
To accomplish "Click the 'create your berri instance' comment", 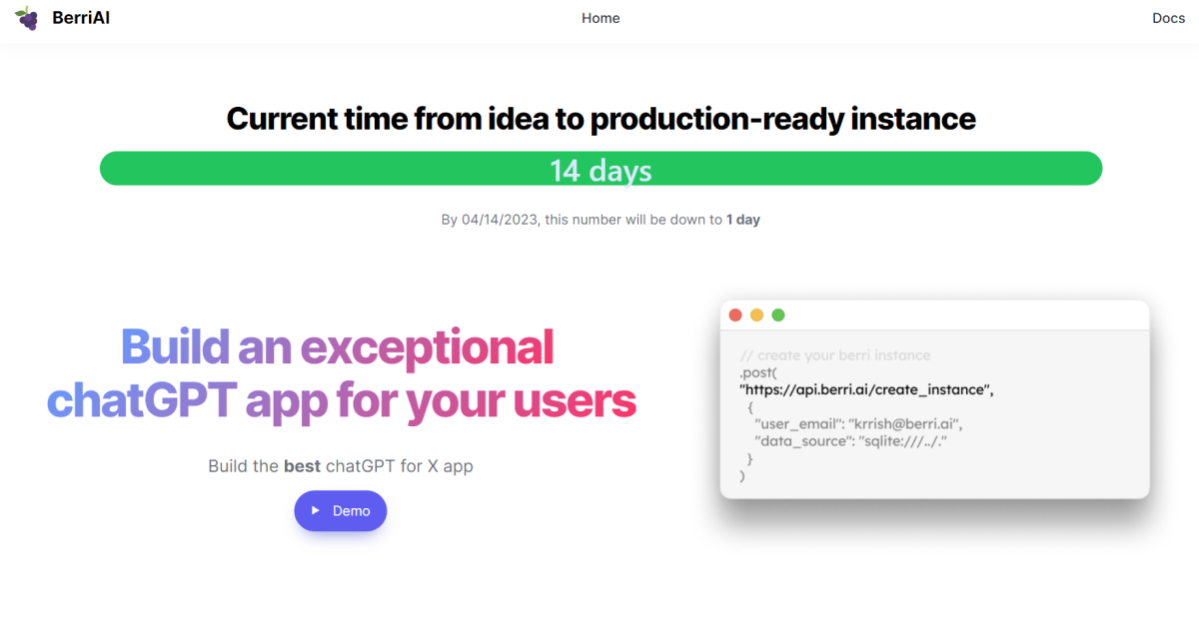I will pos(835,355).
